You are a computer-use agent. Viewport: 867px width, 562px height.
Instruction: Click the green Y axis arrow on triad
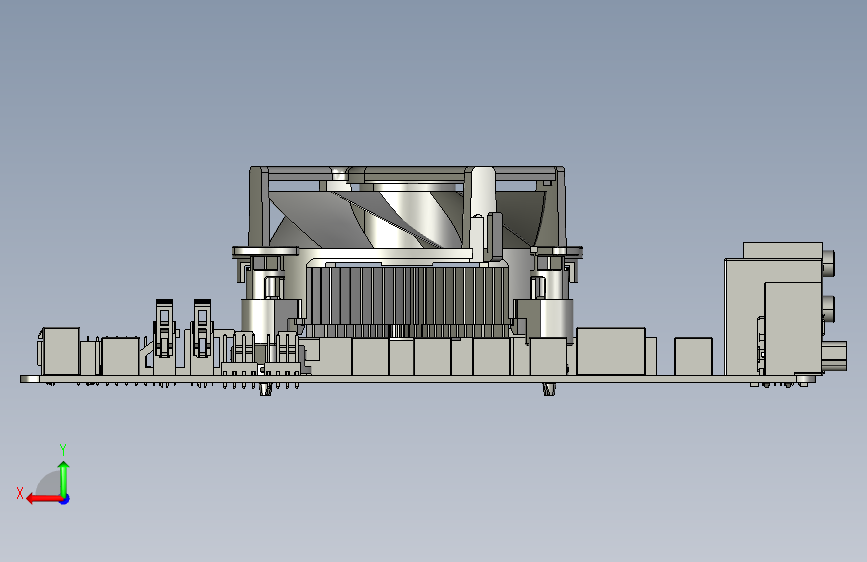pyautogui.click(x=64, y=478)
